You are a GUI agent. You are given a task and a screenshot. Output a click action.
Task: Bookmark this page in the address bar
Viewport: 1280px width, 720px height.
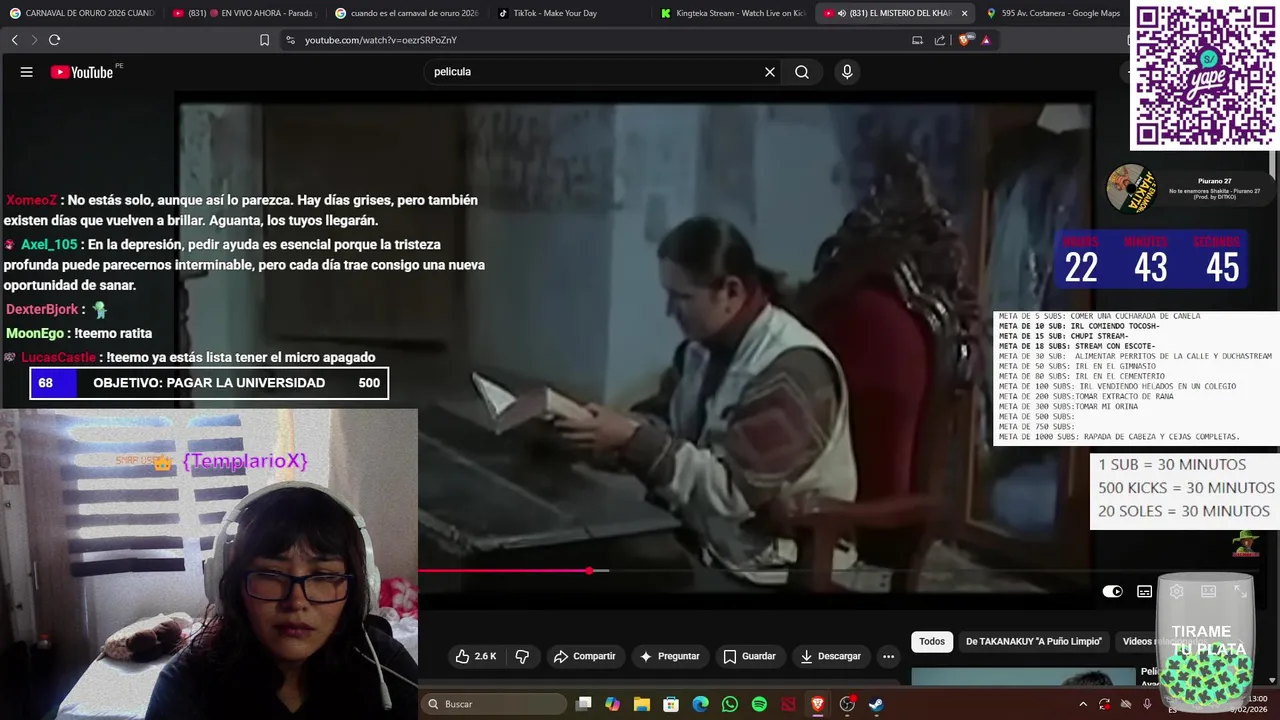tap(264, 40)
